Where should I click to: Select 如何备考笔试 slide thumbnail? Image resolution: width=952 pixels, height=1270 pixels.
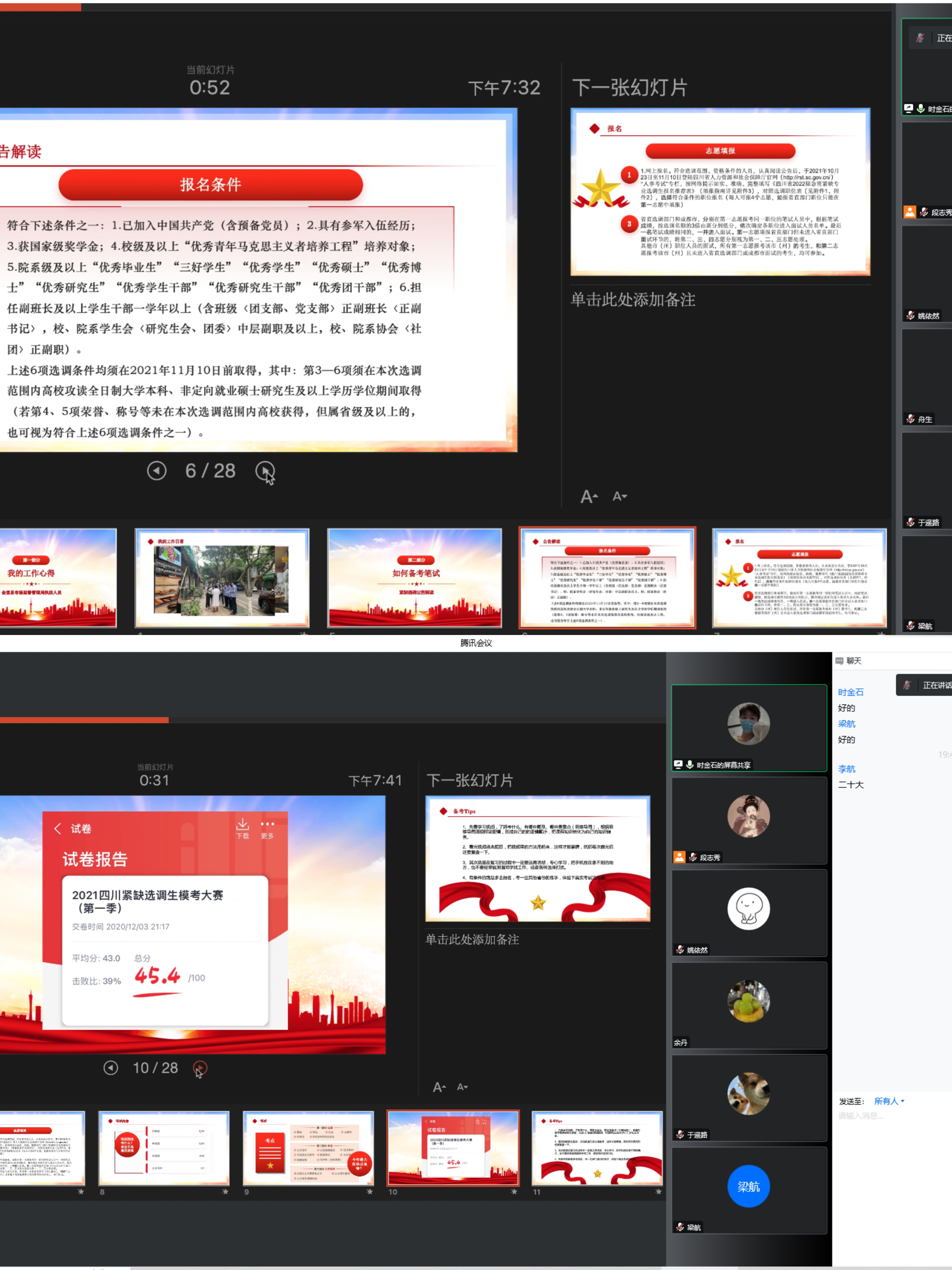tap(414, 578)
